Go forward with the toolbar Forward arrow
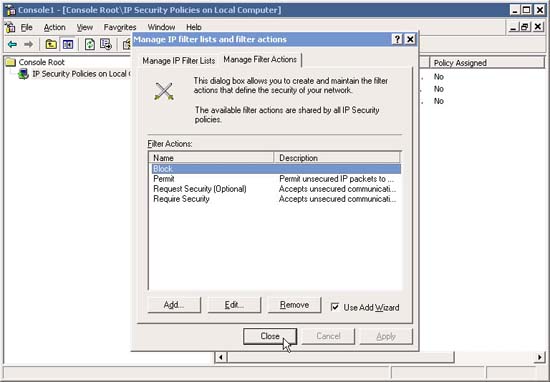Screen dimensions: 550x382 click(x=28, y=45)
